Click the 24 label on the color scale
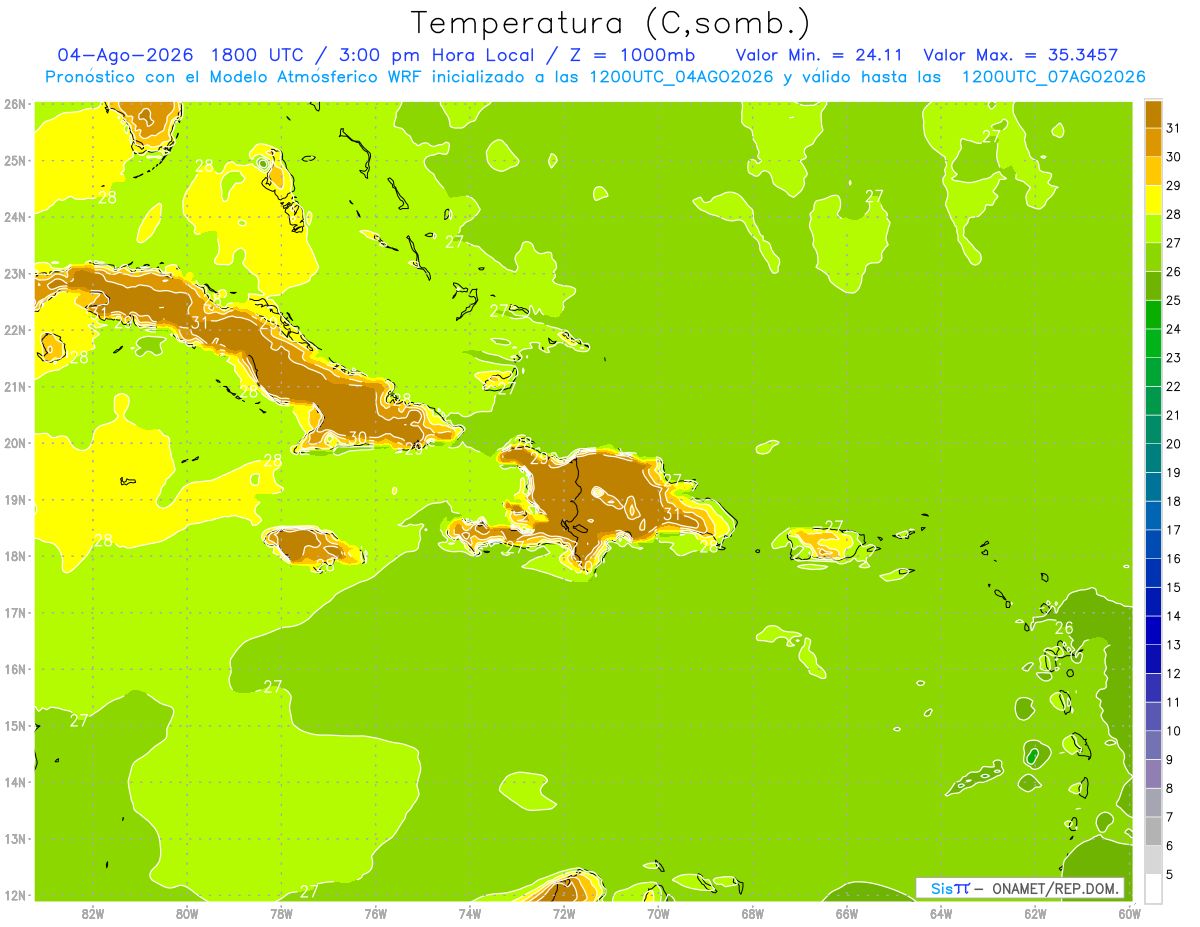This screenshot has width=1200, height=927. tap(1174, 329)
